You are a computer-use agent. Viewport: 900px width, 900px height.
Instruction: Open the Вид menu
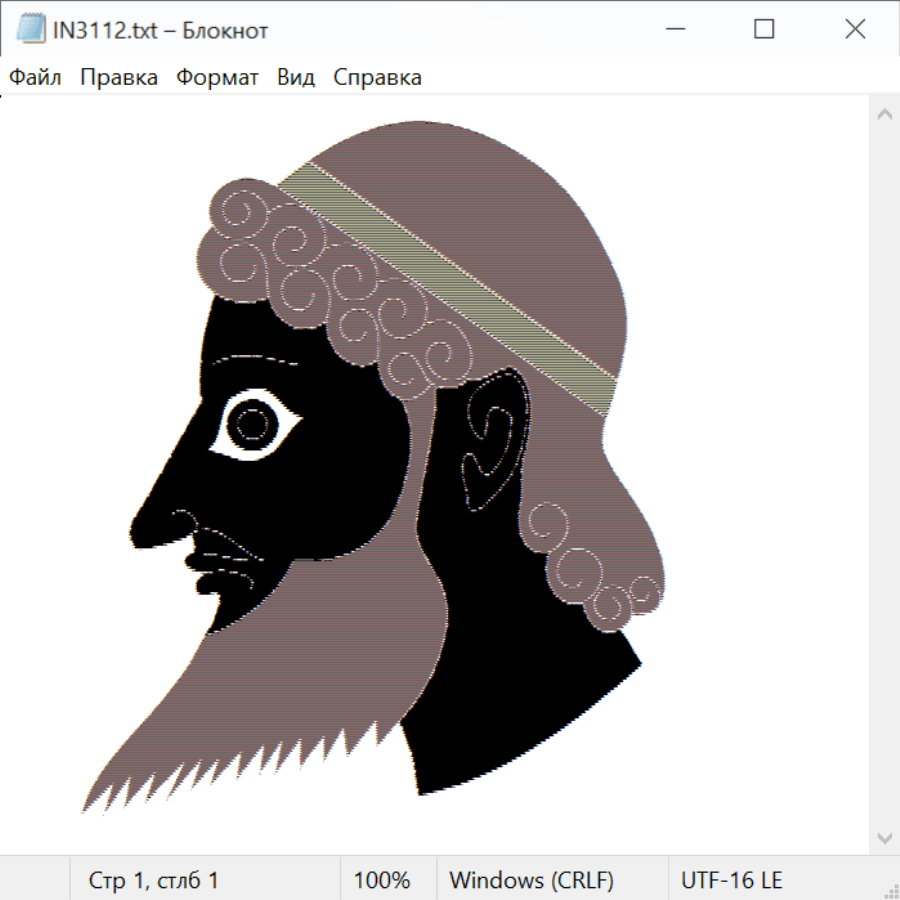tap(296, 78)
